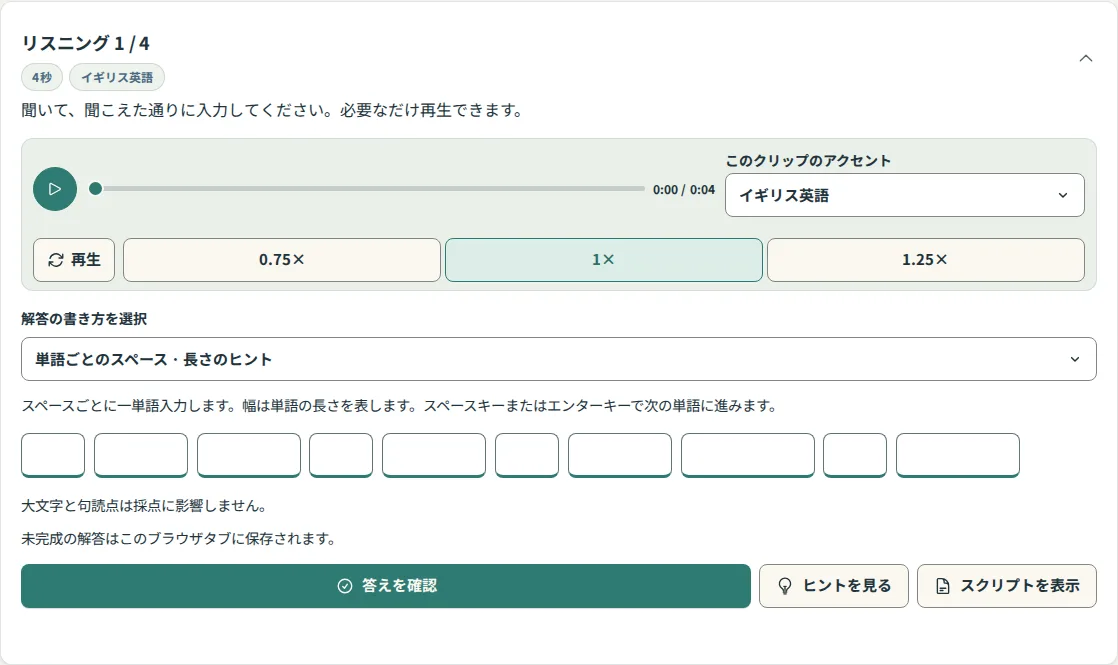Click the sixth word input box

point(527,455)
